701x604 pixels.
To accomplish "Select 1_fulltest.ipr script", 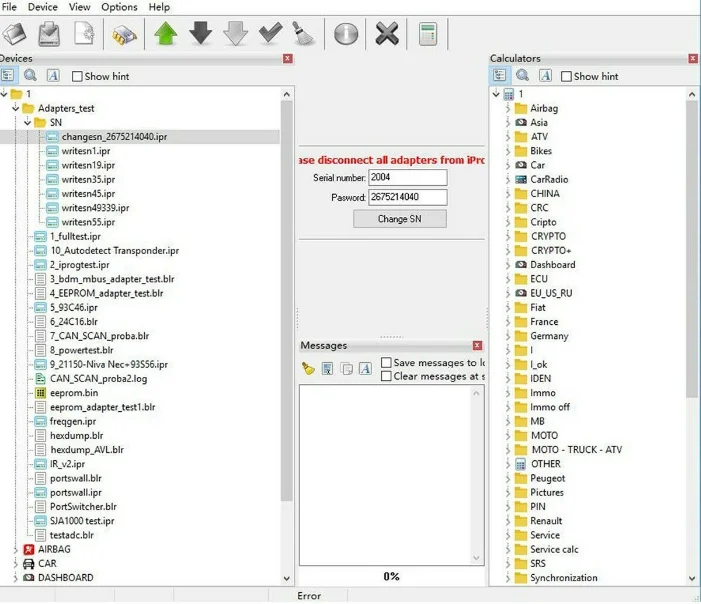I will click(x=75, y=236).
